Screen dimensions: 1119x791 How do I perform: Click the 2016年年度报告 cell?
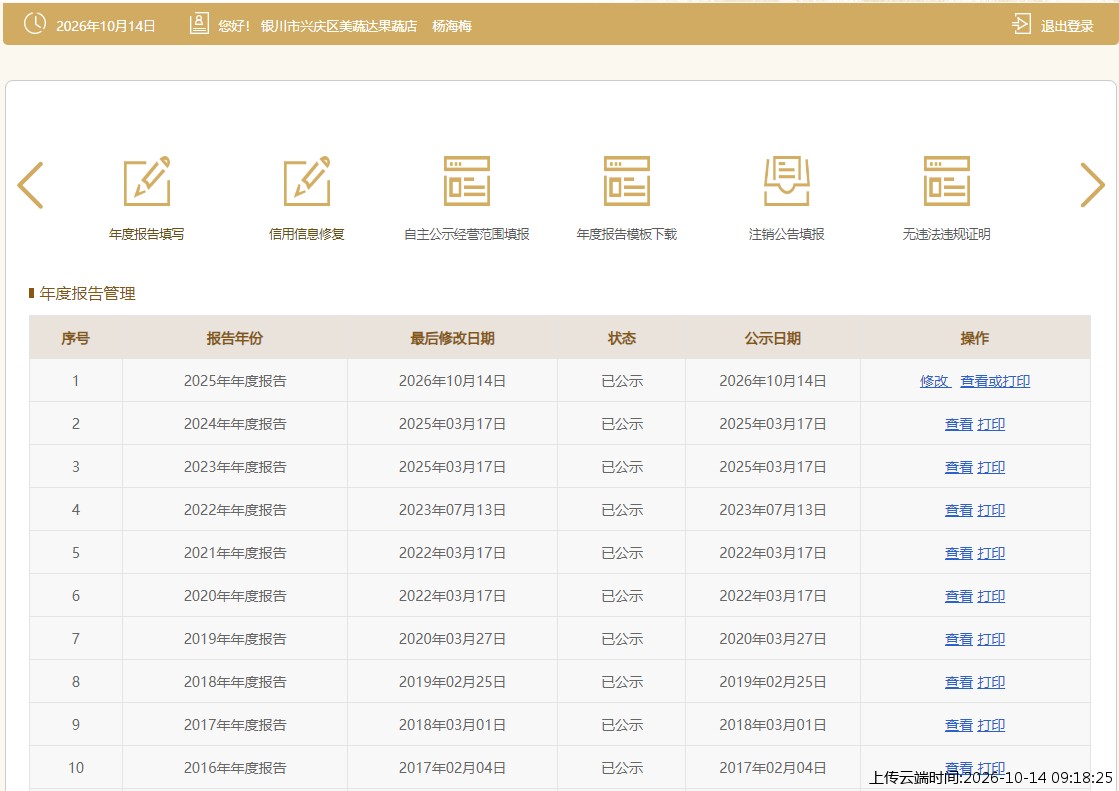tap(235, 767)
